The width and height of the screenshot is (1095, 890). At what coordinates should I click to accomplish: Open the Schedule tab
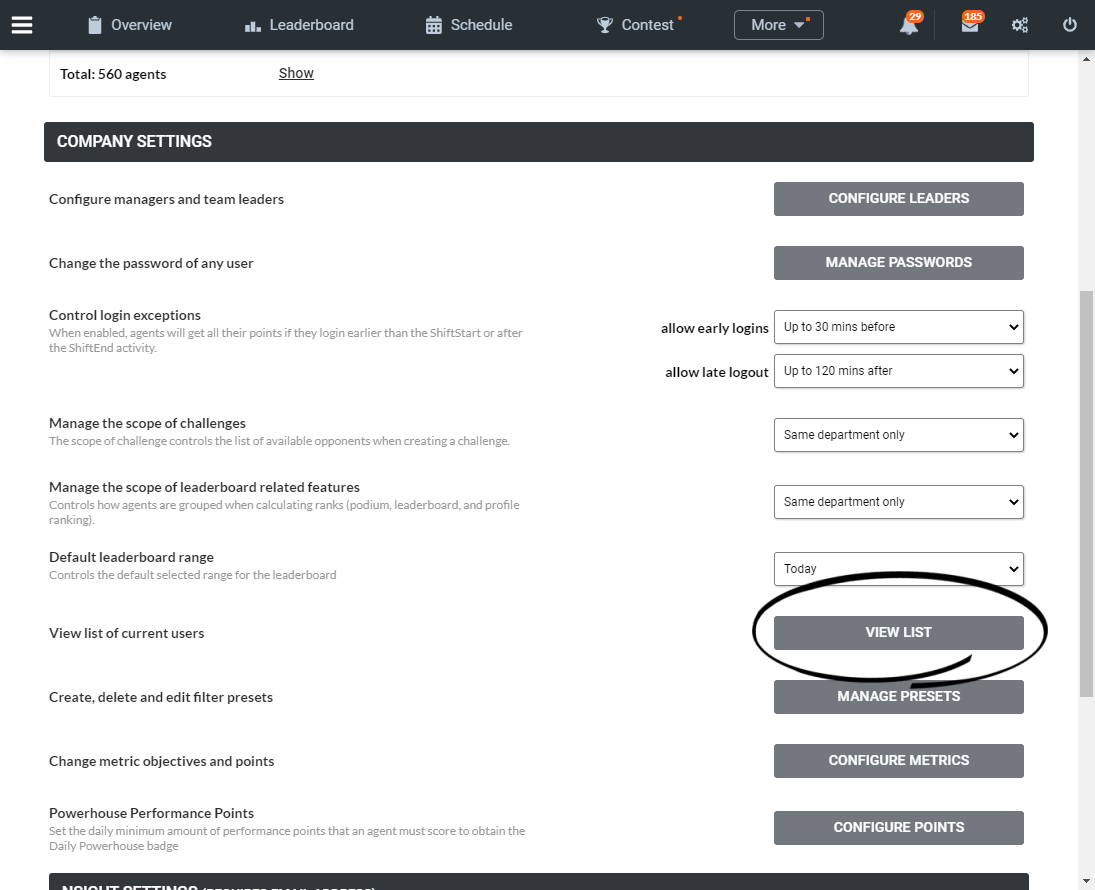pos(469,25)
